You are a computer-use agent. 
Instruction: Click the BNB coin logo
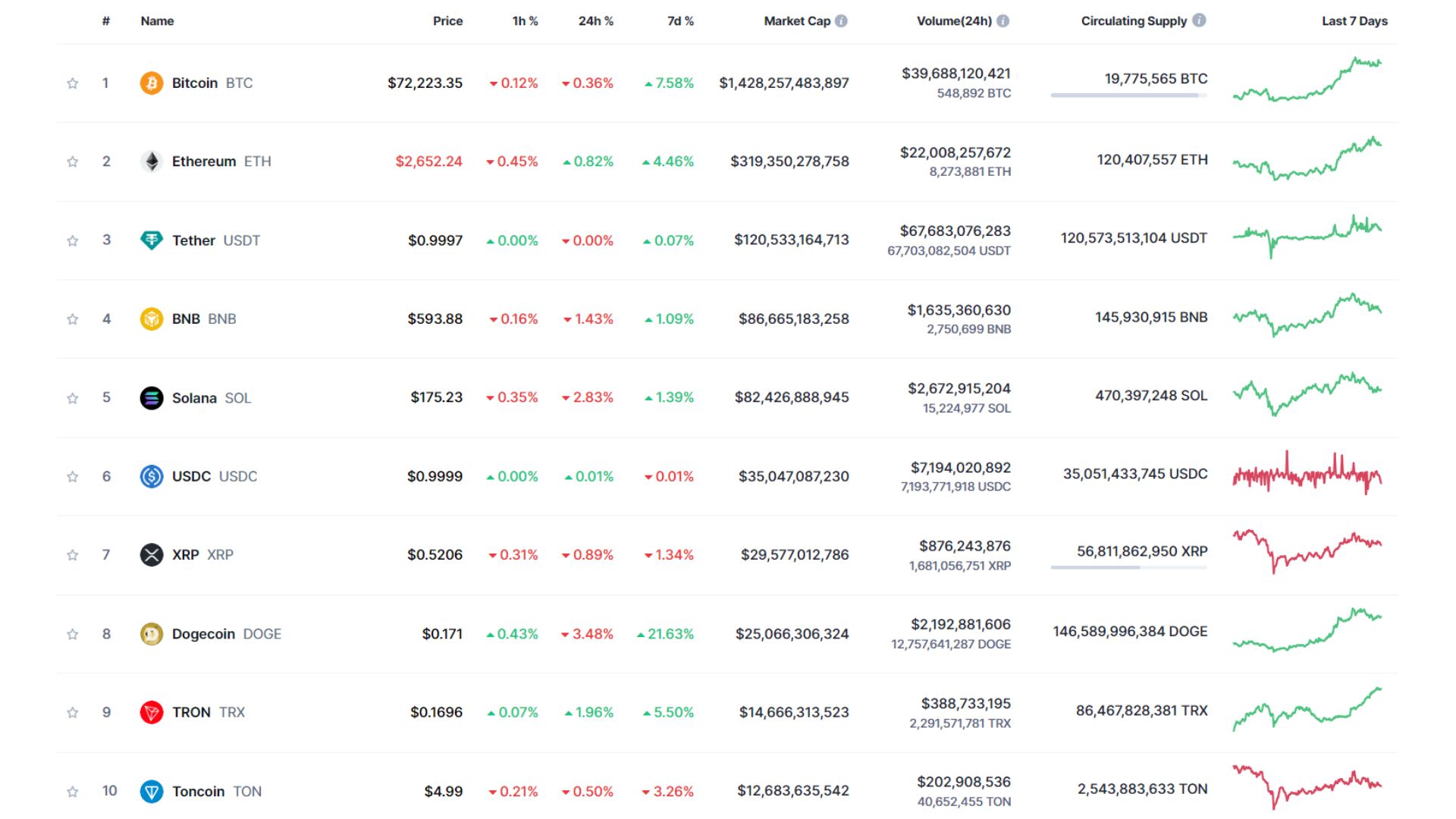coord(152,318)
